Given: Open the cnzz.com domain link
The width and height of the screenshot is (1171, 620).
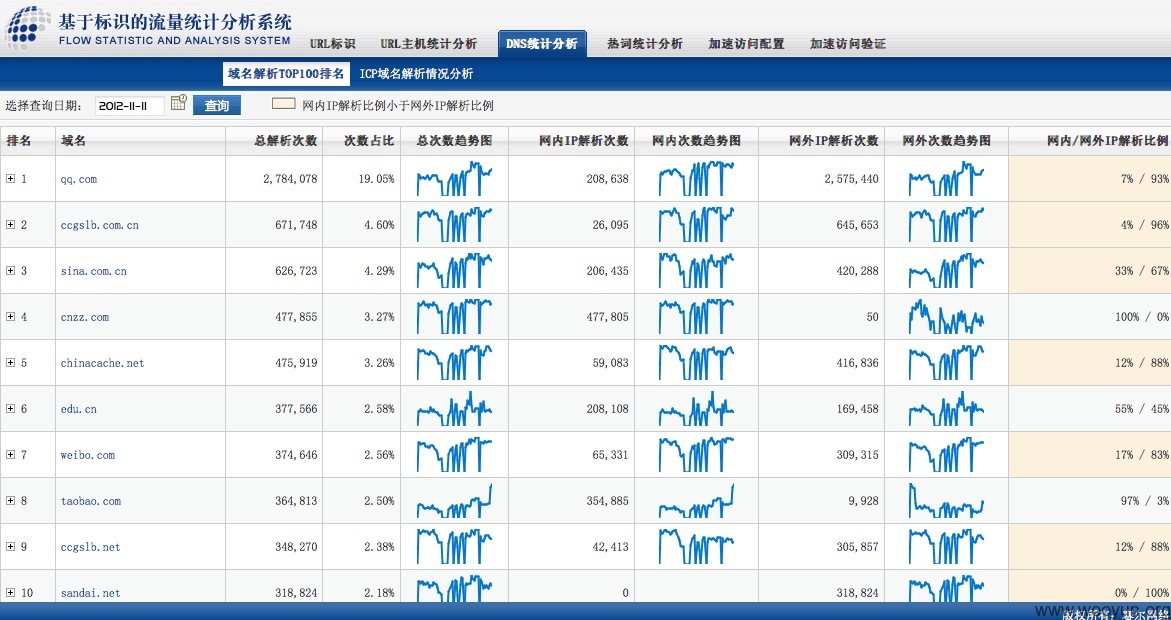Looking at the screenshot, I should [84, 317].
